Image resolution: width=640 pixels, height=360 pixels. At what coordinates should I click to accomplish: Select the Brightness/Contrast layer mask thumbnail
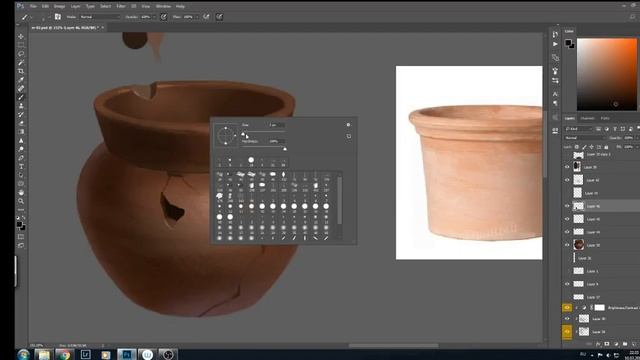[599, 308]
